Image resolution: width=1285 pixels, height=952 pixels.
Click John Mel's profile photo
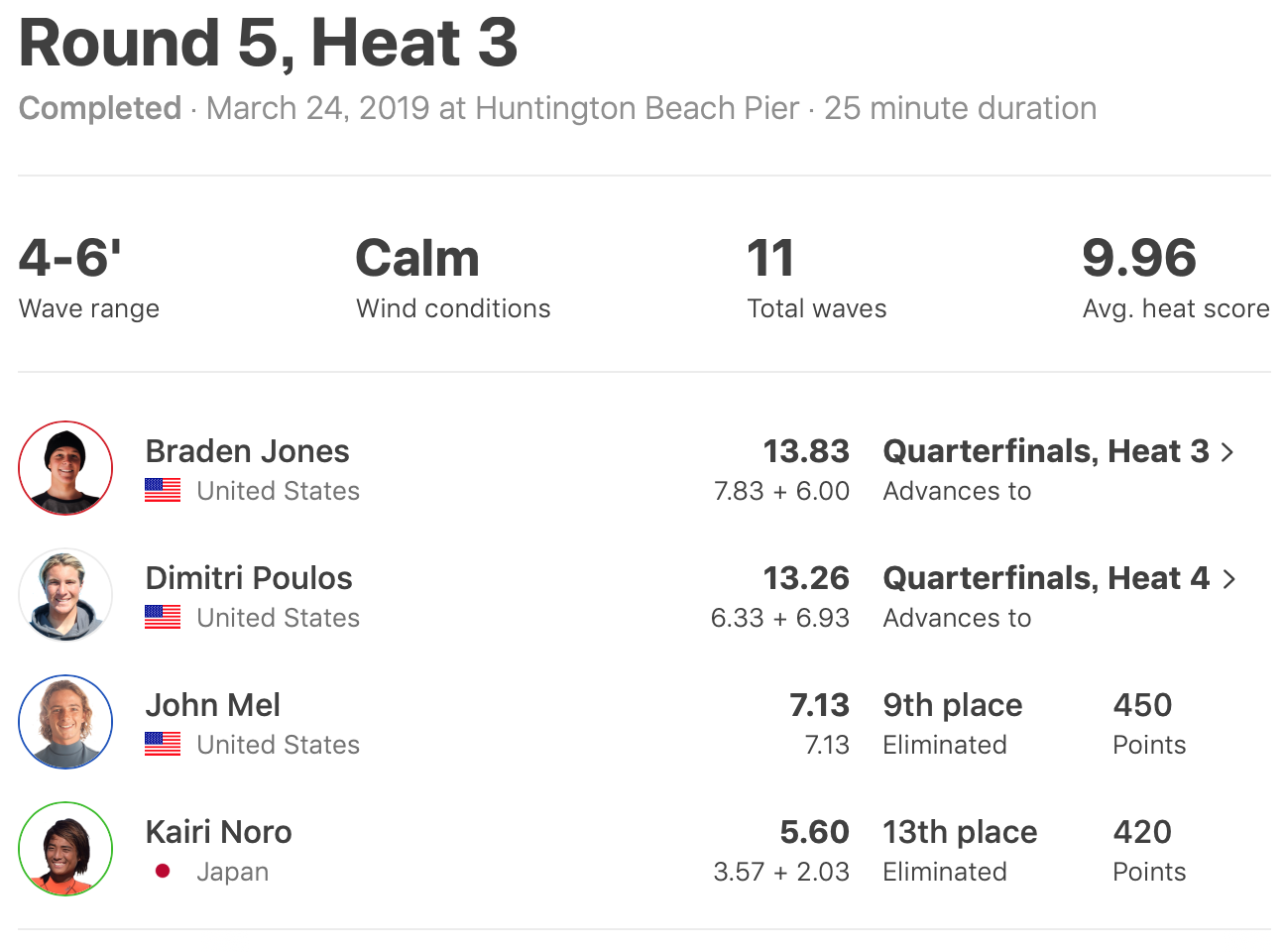pos(65,722)
